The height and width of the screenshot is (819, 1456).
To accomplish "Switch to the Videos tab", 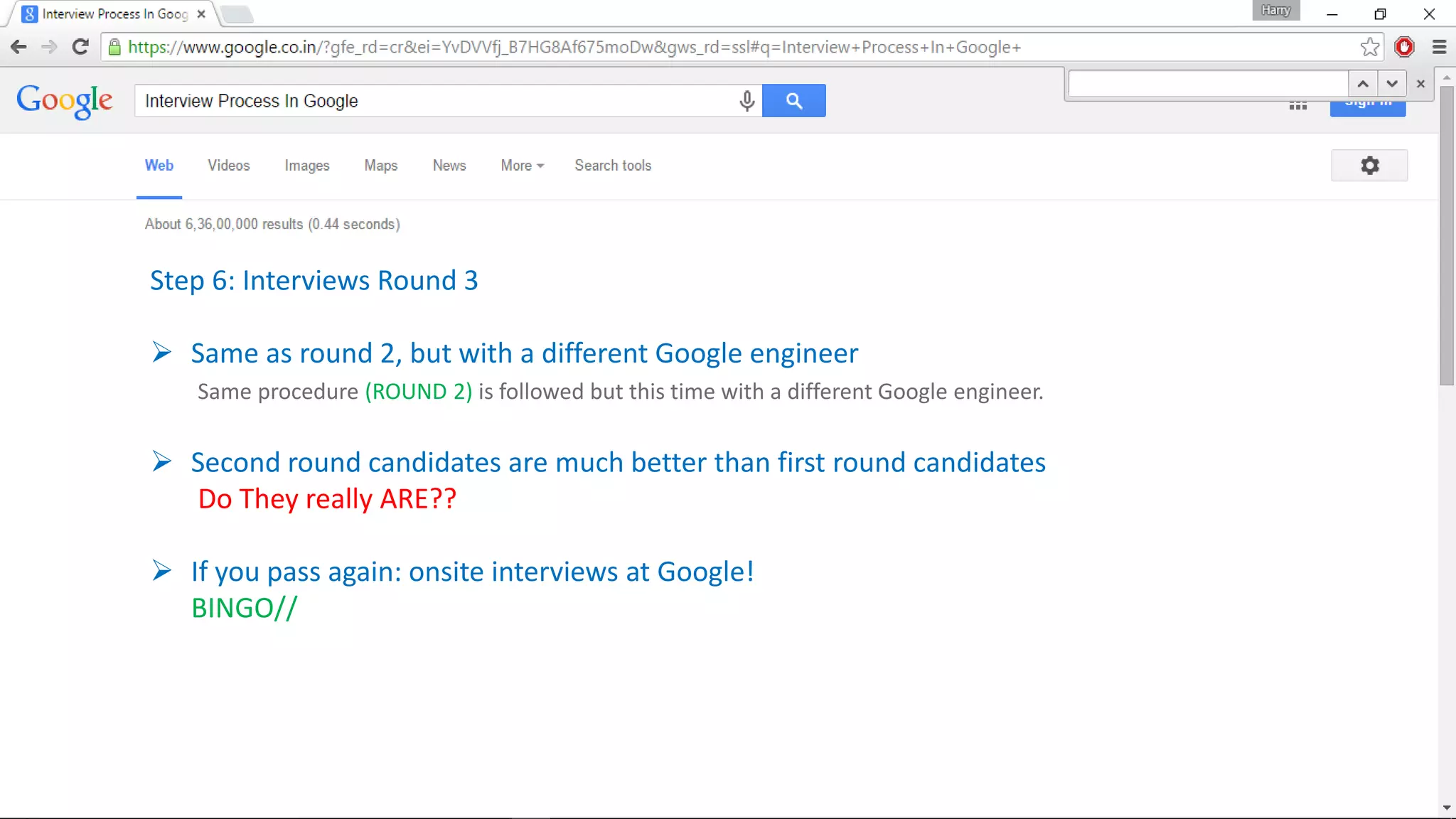I will [229, 166].
